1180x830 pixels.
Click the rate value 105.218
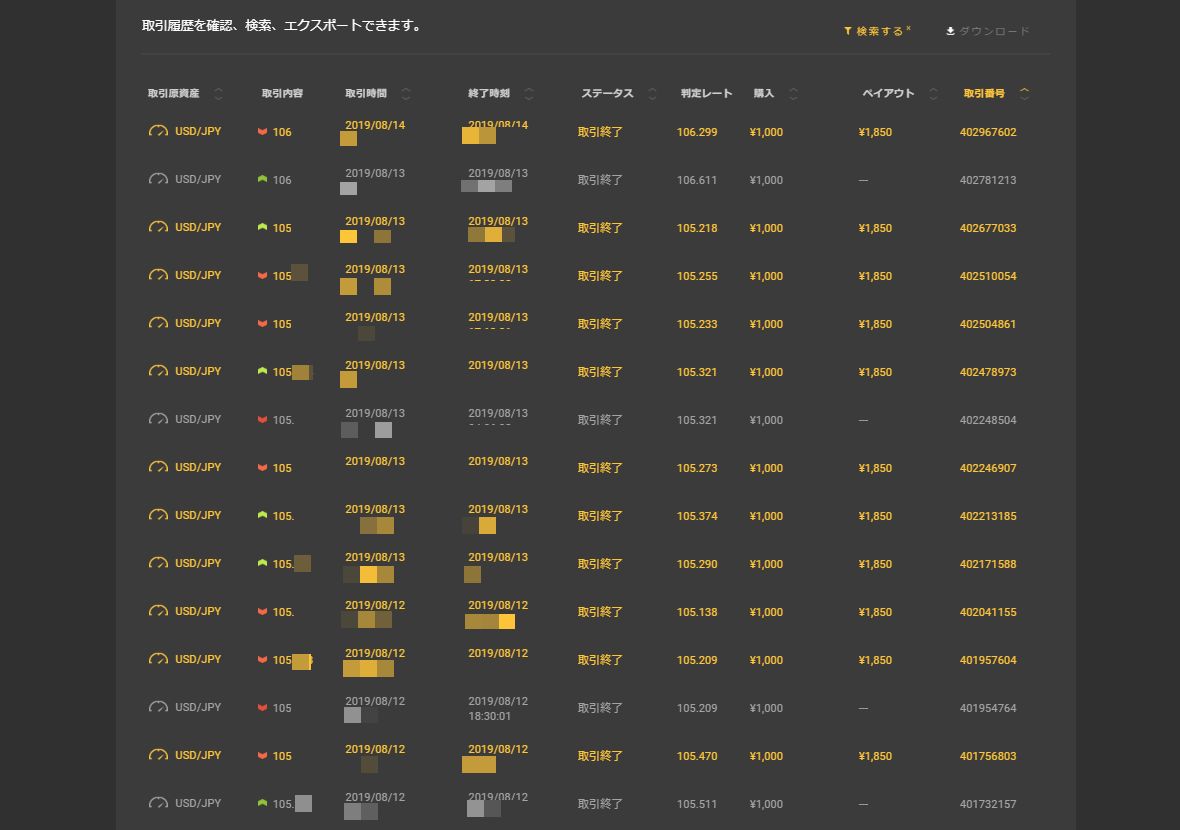(697, 228)
